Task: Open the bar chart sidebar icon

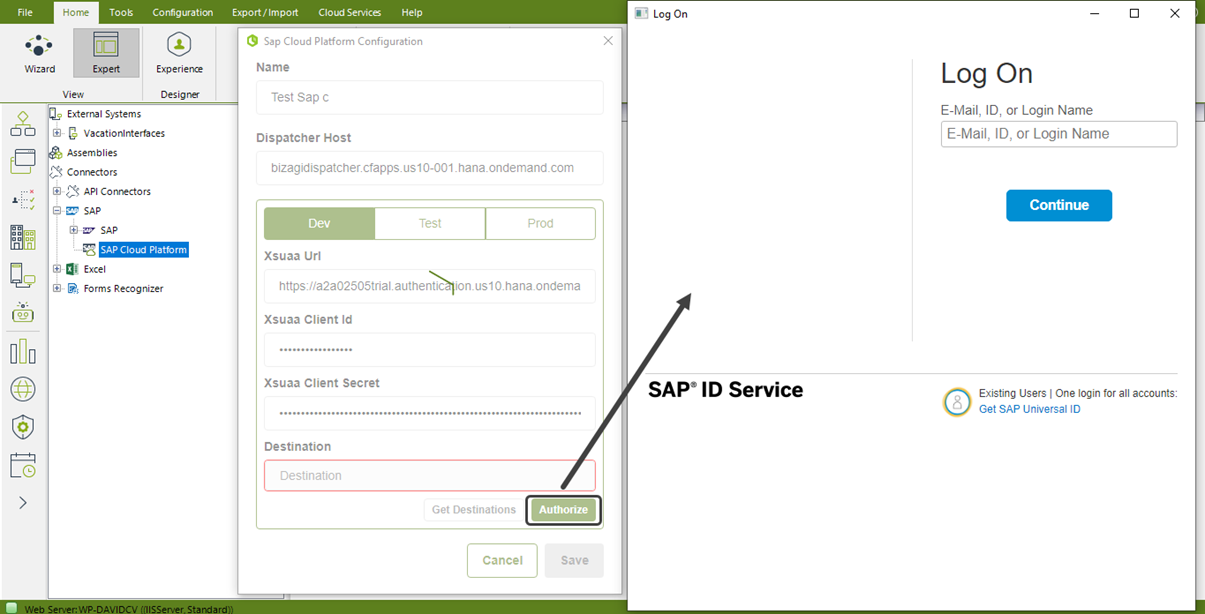Action: [23, 352]
